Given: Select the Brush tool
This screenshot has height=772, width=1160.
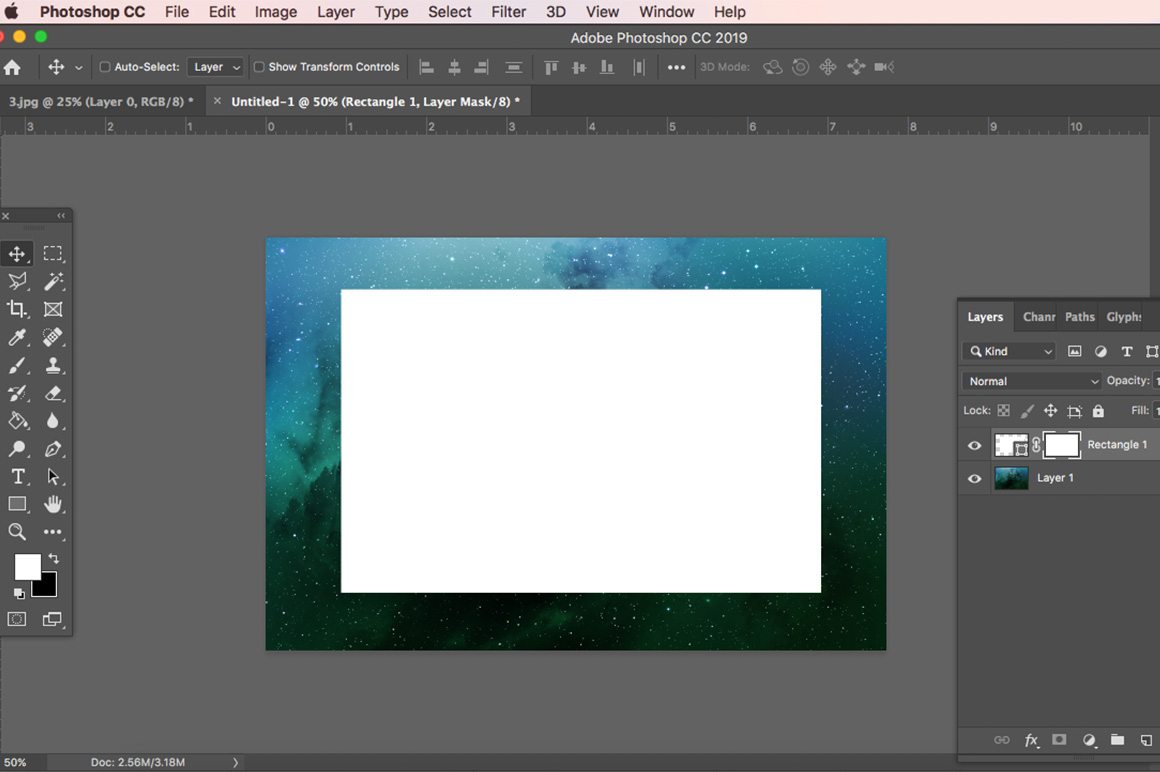Looking at the screenshot, I should pos(17,365).
